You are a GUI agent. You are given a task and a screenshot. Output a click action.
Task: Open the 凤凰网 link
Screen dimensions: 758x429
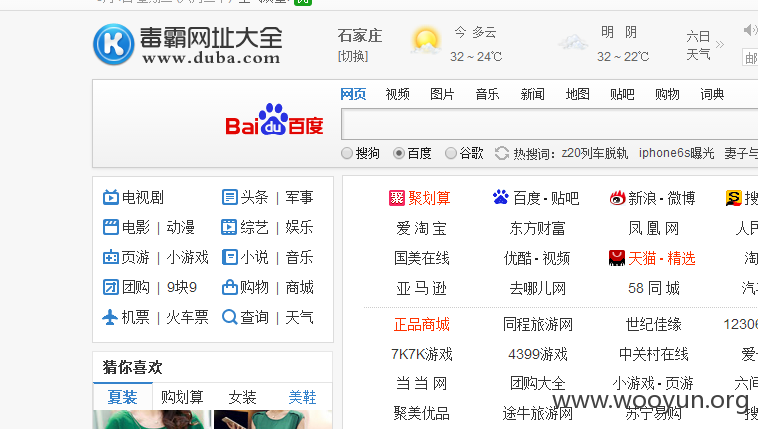pyautogui.click(x=654, y=228)
